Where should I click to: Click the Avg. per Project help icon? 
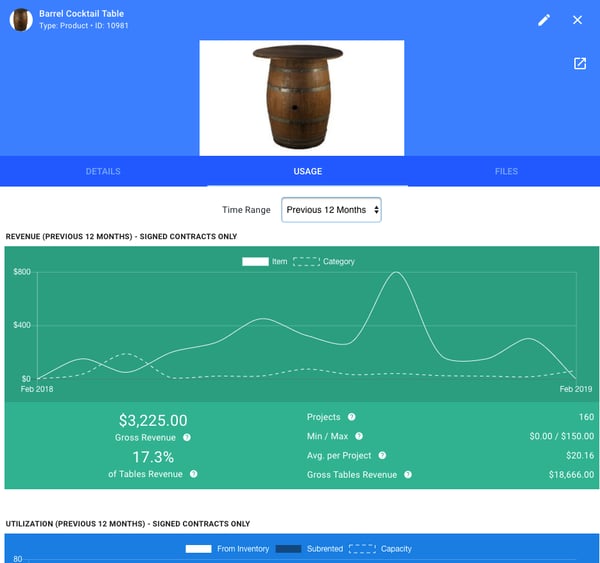click(382, 455)
